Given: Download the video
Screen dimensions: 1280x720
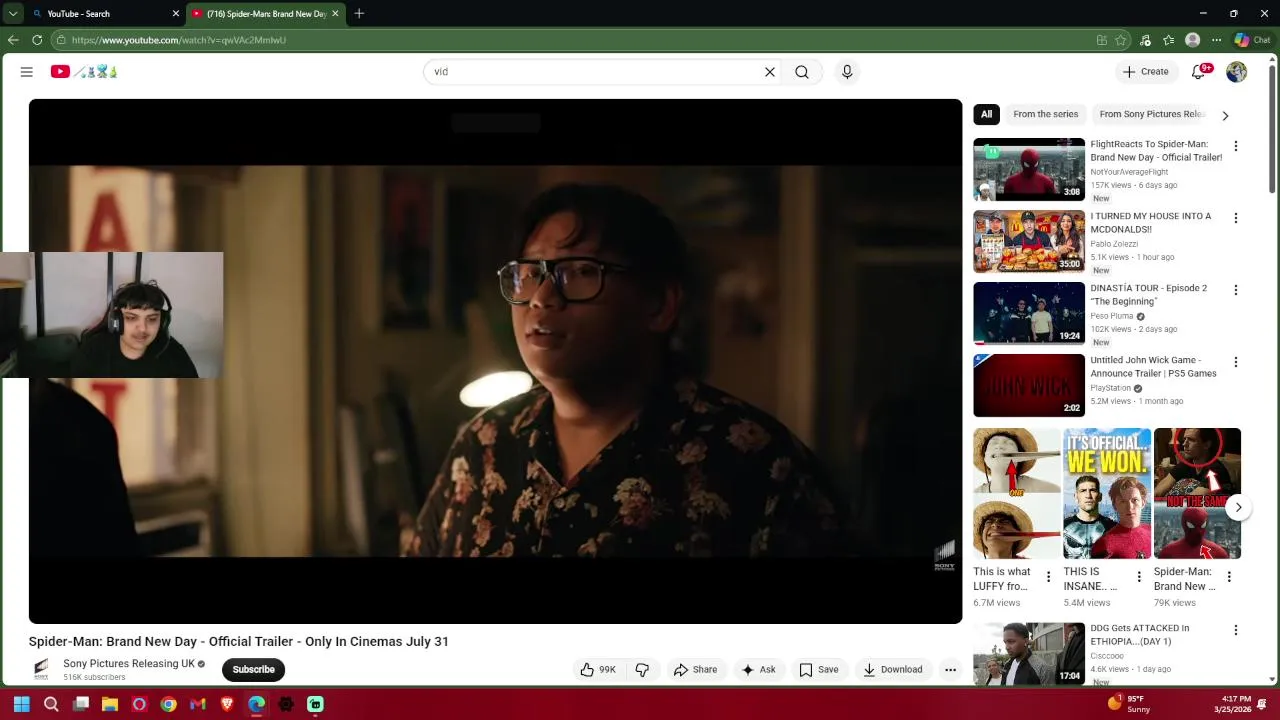Looking at the screenshot, I should (x=893, y=670).
